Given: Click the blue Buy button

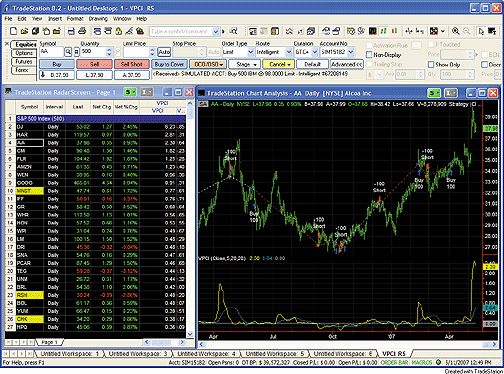Looking at the screenshot, I should pos(57,64).
